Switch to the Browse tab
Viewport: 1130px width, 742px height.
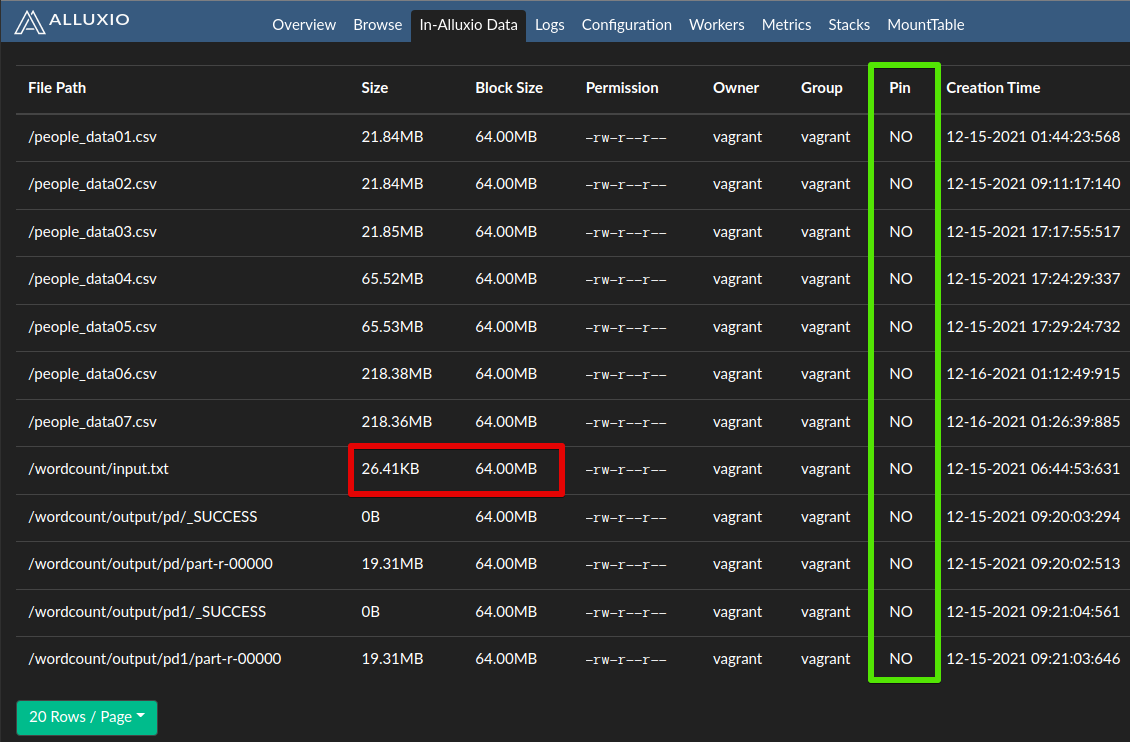coord(378,25)
